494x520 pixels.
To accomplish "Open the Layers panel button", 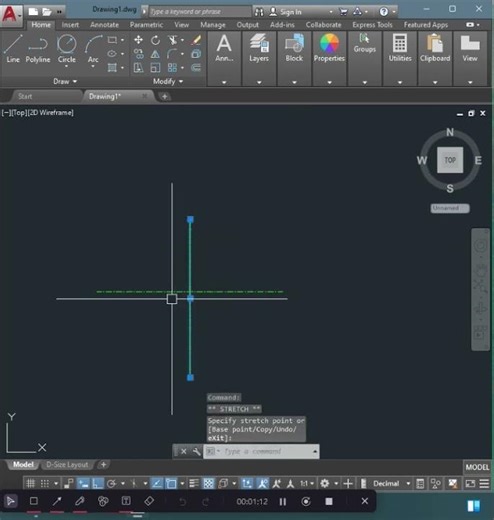I will pyautogui.click(x=259, y=48).
